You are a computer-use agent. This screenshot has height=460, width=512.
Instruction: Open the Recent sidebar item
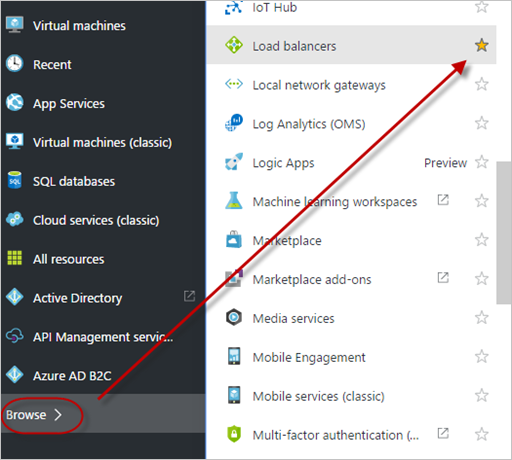[103, 64]
